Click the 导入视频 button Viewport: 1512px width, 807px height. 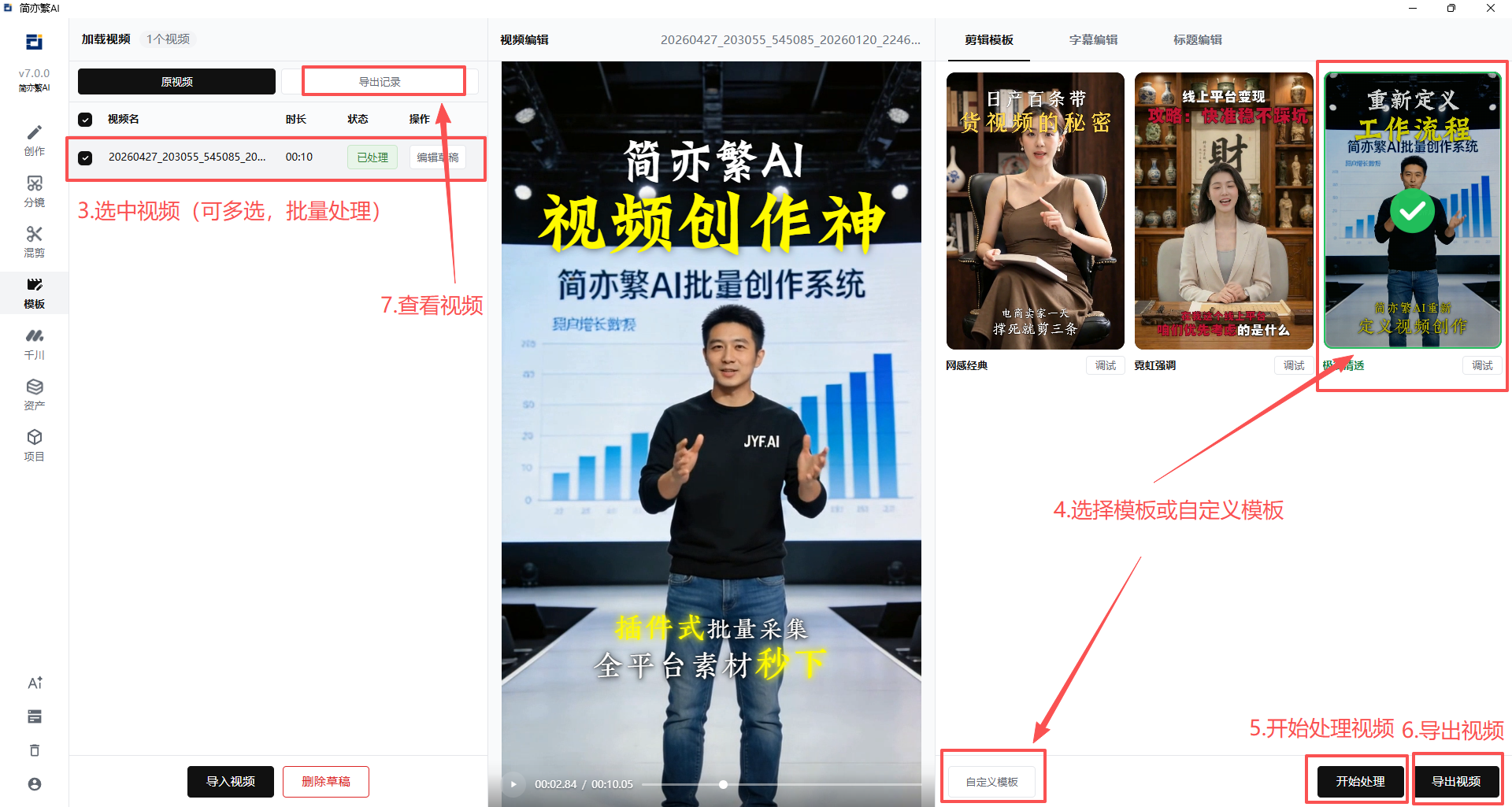point(231,782)
